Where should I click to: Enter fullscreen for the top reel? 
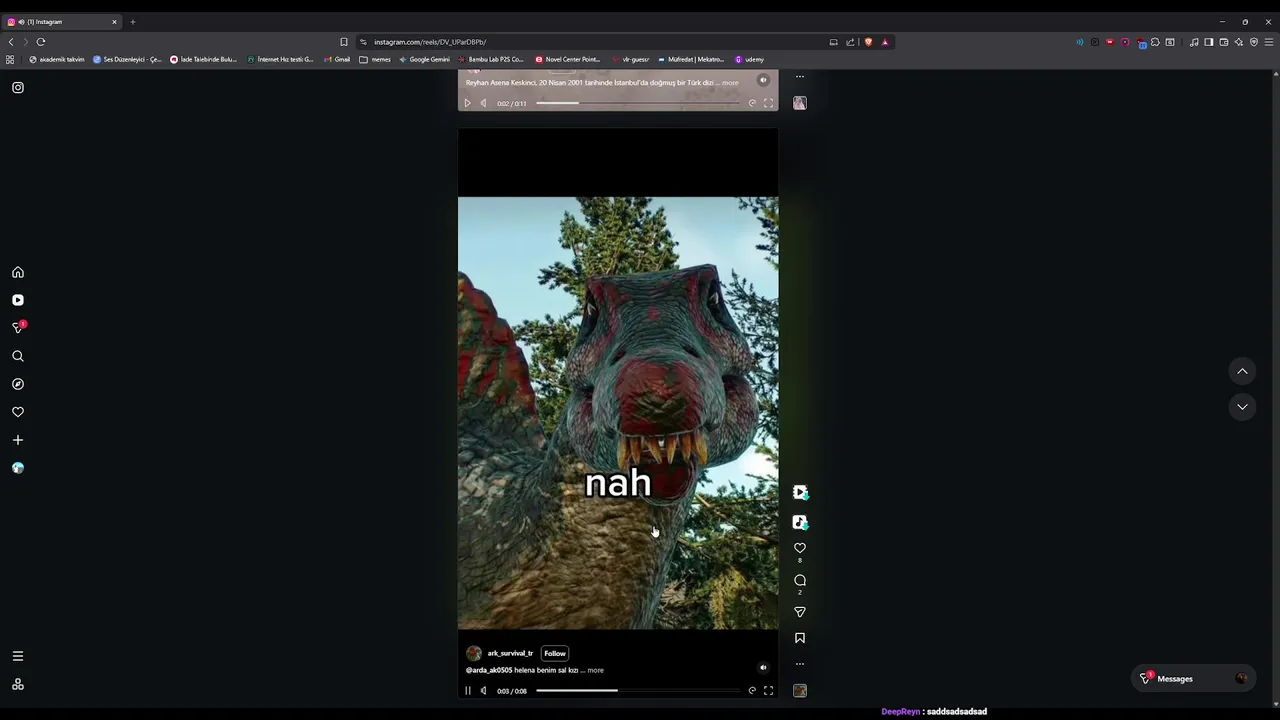tap(768, 103)
